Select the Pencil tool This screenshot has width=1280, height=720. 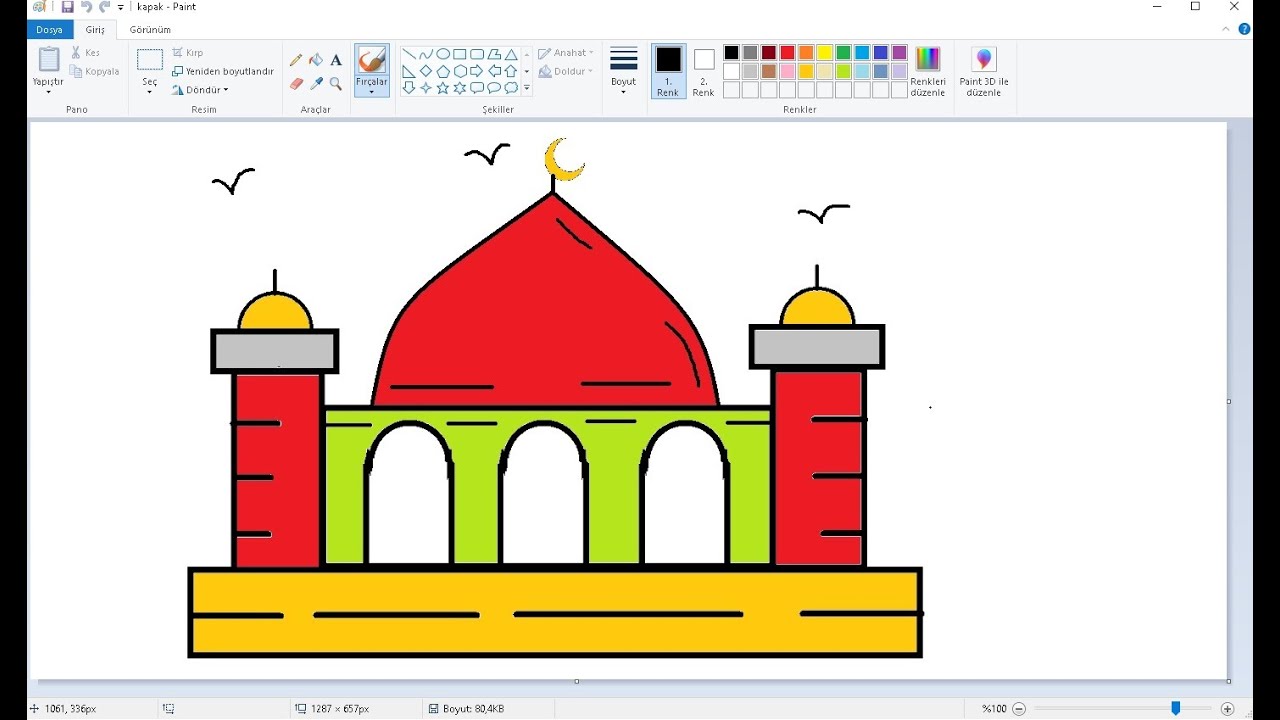pyautogui.click(x=296, y=60)
